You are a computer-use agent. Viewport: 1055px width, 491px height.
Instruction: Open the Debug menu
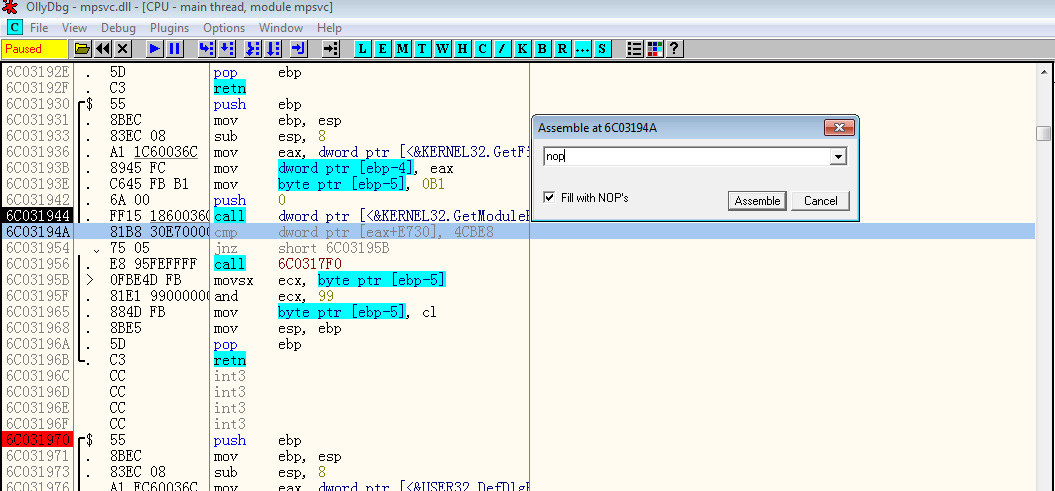(119, 28)
